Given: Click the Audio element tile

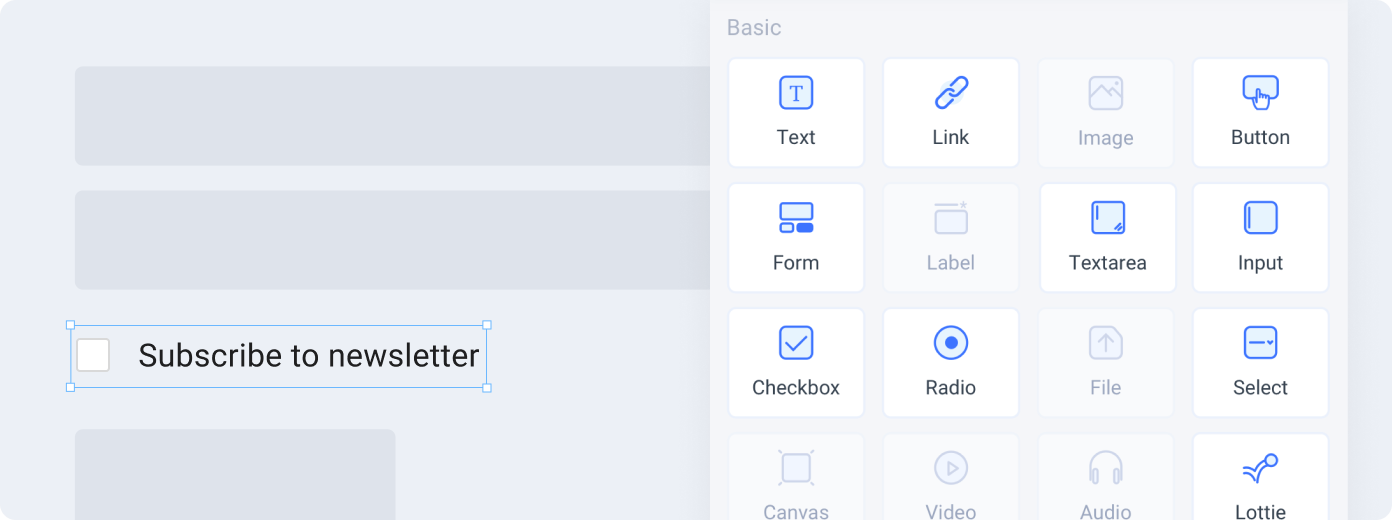Looking at the screenshot, I should tap(1105, 478).
